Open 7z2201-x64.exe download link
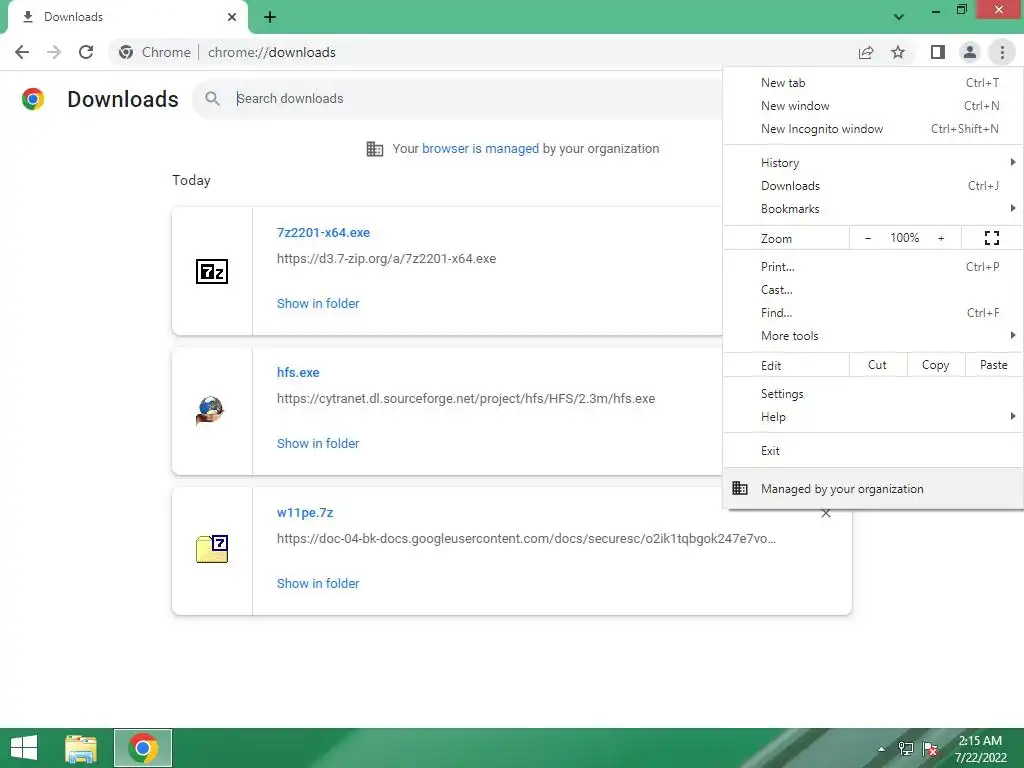The image size is (1024, 768). (323, 232)
